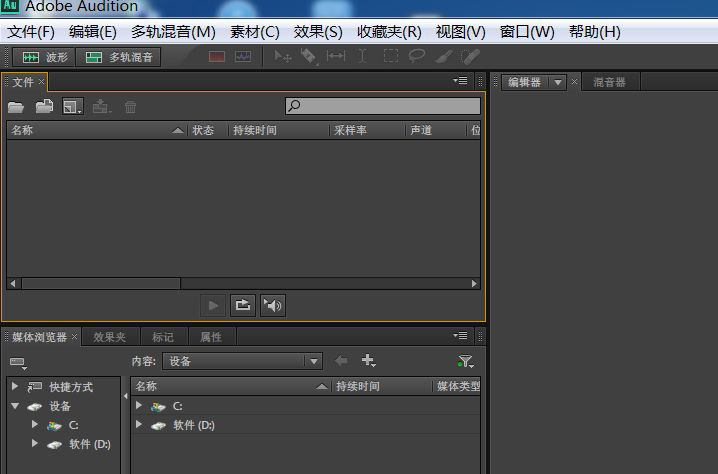Switch to the 效果夹 tab
Image resolution: width=718 pixels, height=474 pixels.
point(109,338)
